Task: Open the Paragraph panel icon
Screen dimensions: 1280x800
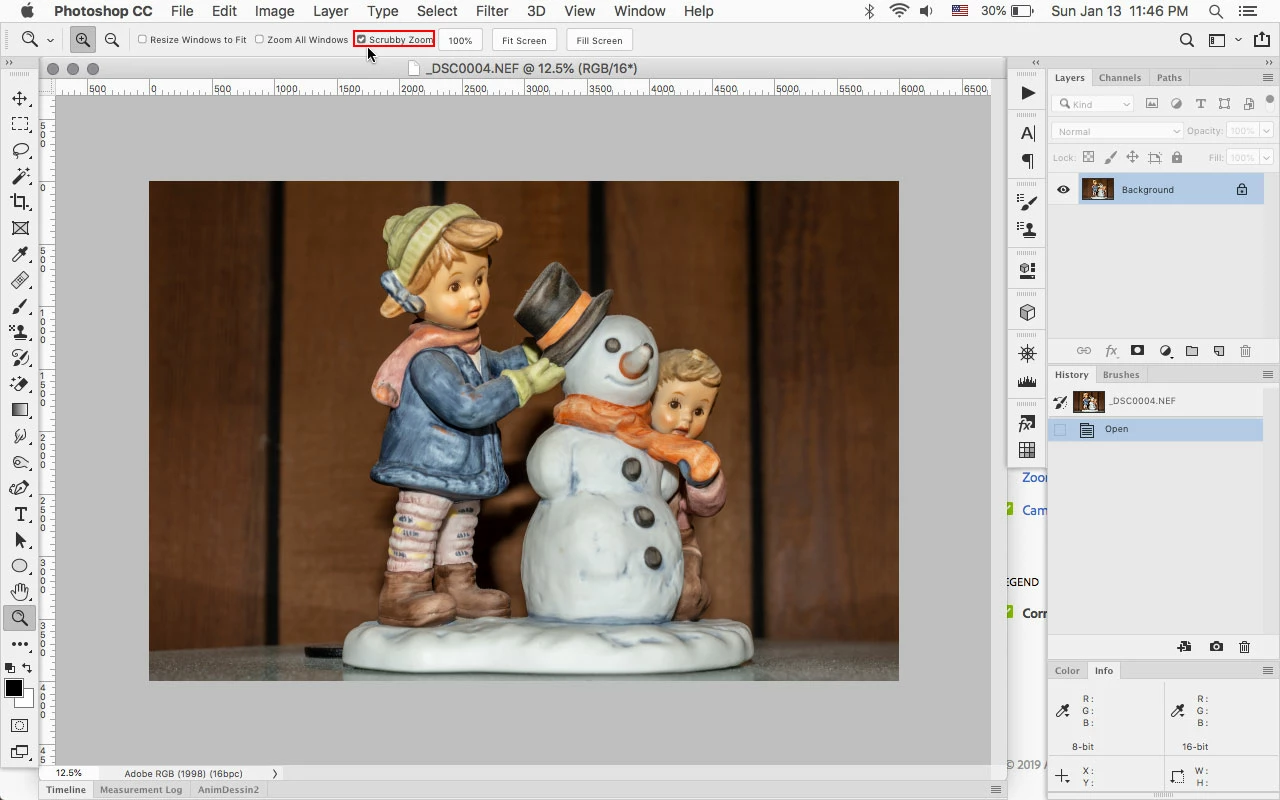Action: (1028, 161)
